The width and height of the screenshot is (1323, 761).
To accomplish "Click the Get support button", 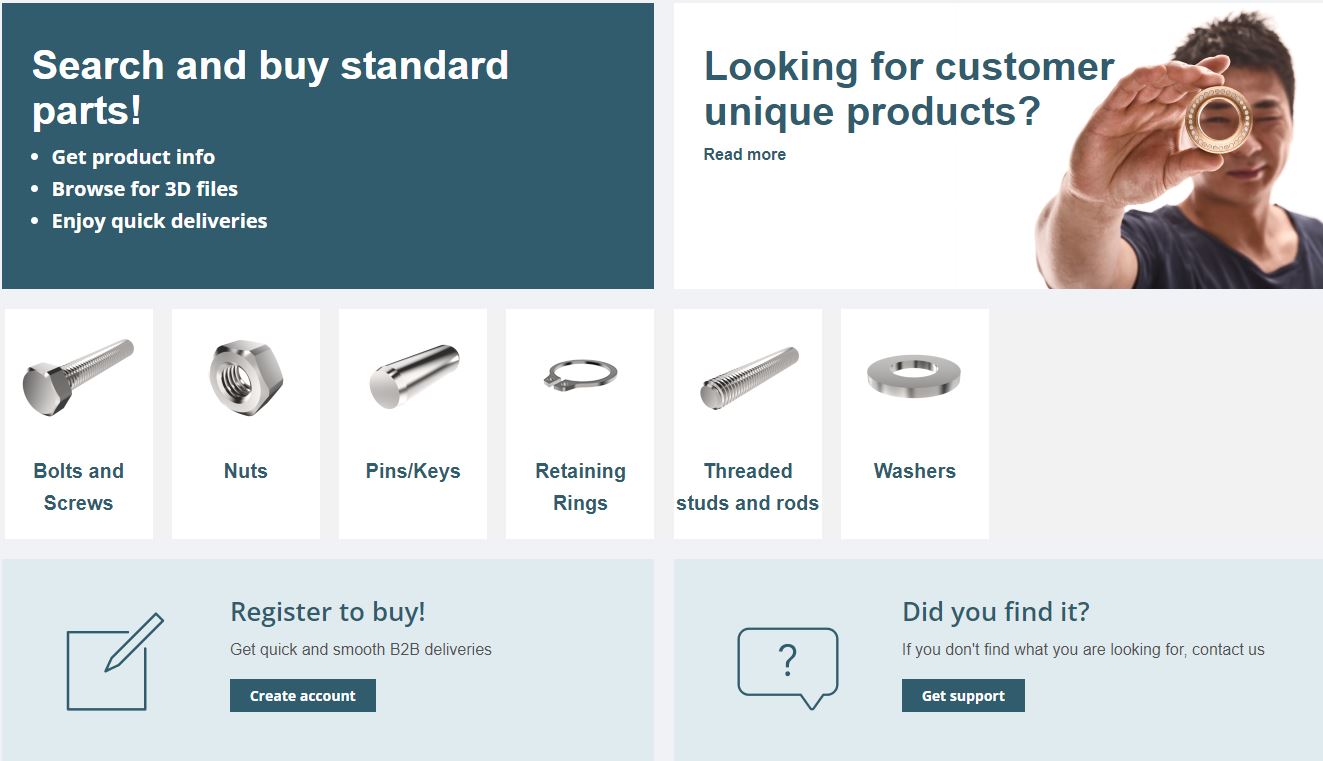I will [x=963, y=696].
